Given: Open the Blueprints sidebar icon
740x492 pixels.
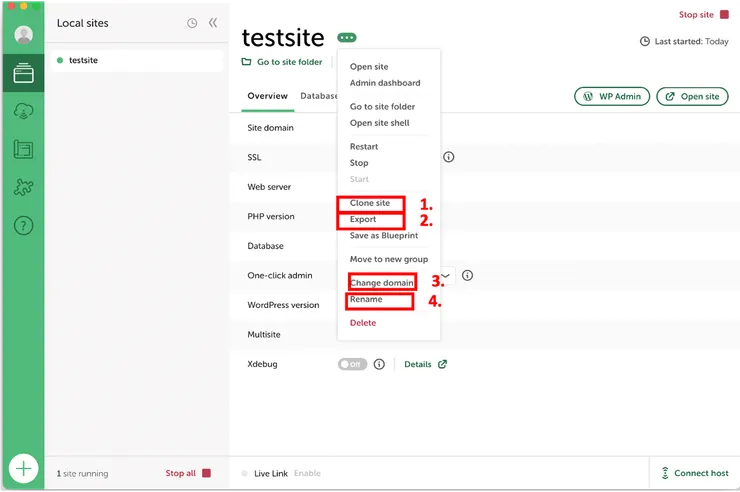Looking at the screenshot, I should coord(23,149).
